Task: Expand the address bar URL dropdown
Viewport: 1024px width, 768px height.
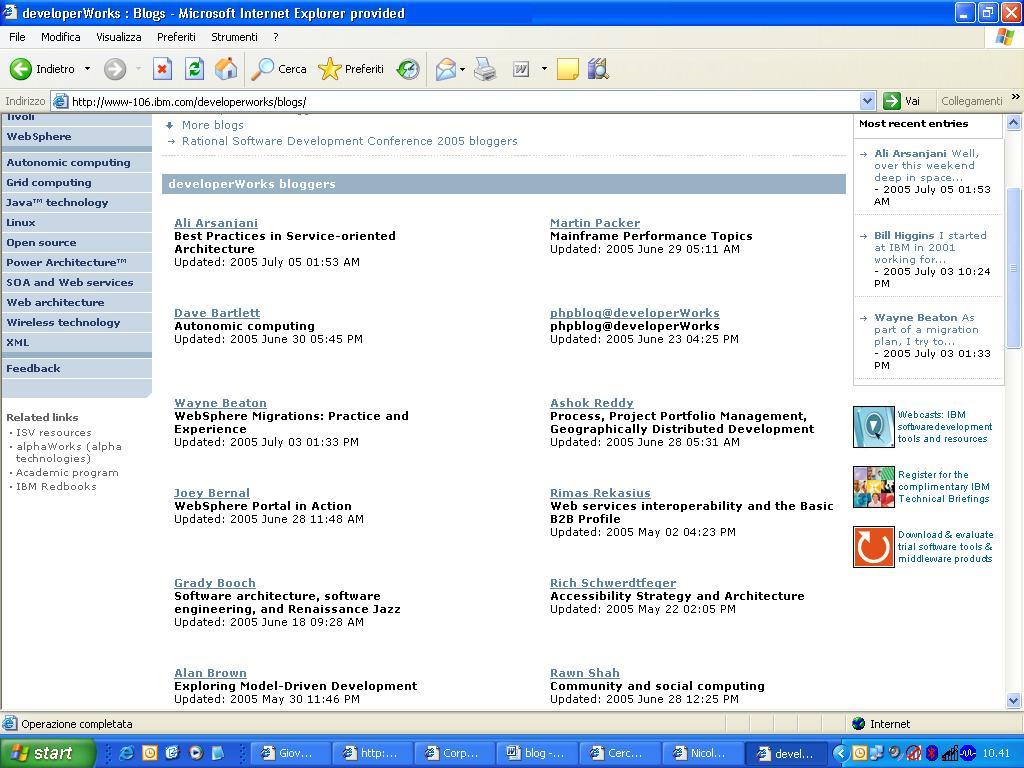Action: (x=867, y=101)
